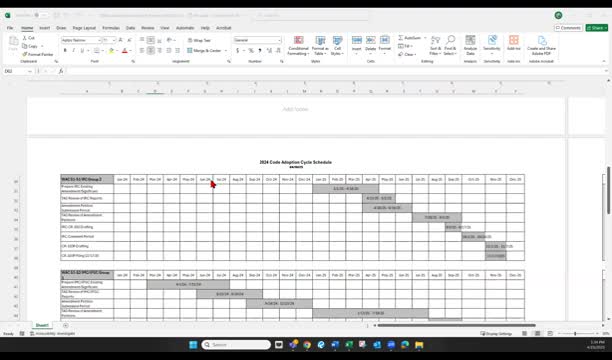
Task: Toggle middle align in Alignment group
Action: point(151,40)
